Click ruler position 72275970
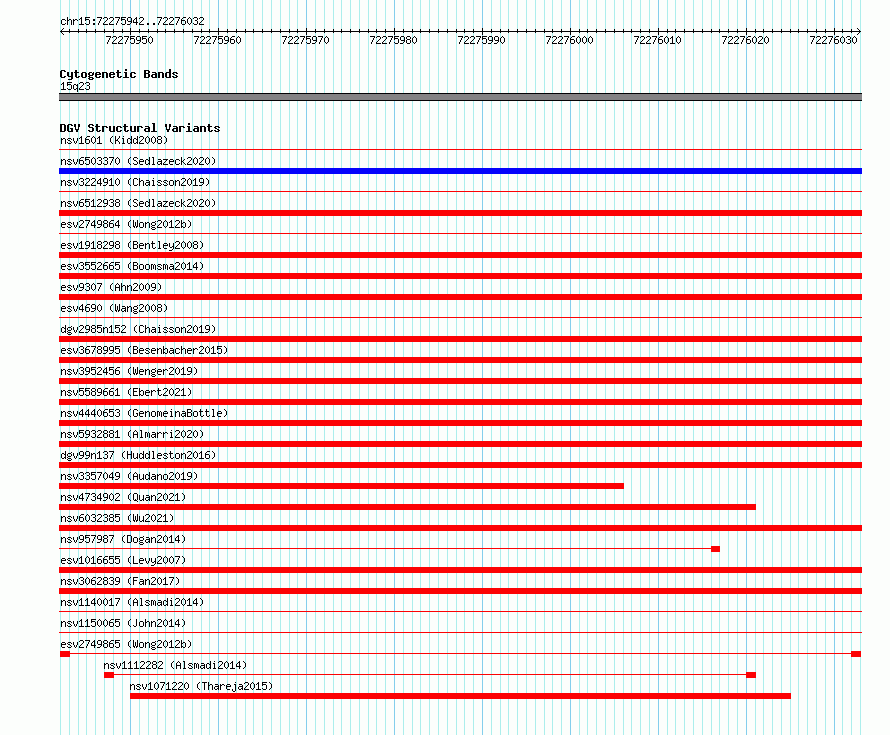The width and height of the screenshot is (890, 735). (305, 40)
